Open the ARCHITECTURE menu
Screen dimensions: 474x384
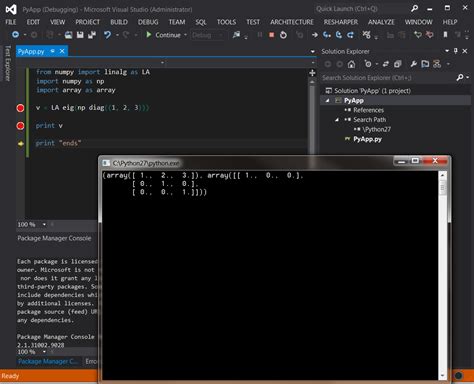pyautogui.click(x=292, y=22)
